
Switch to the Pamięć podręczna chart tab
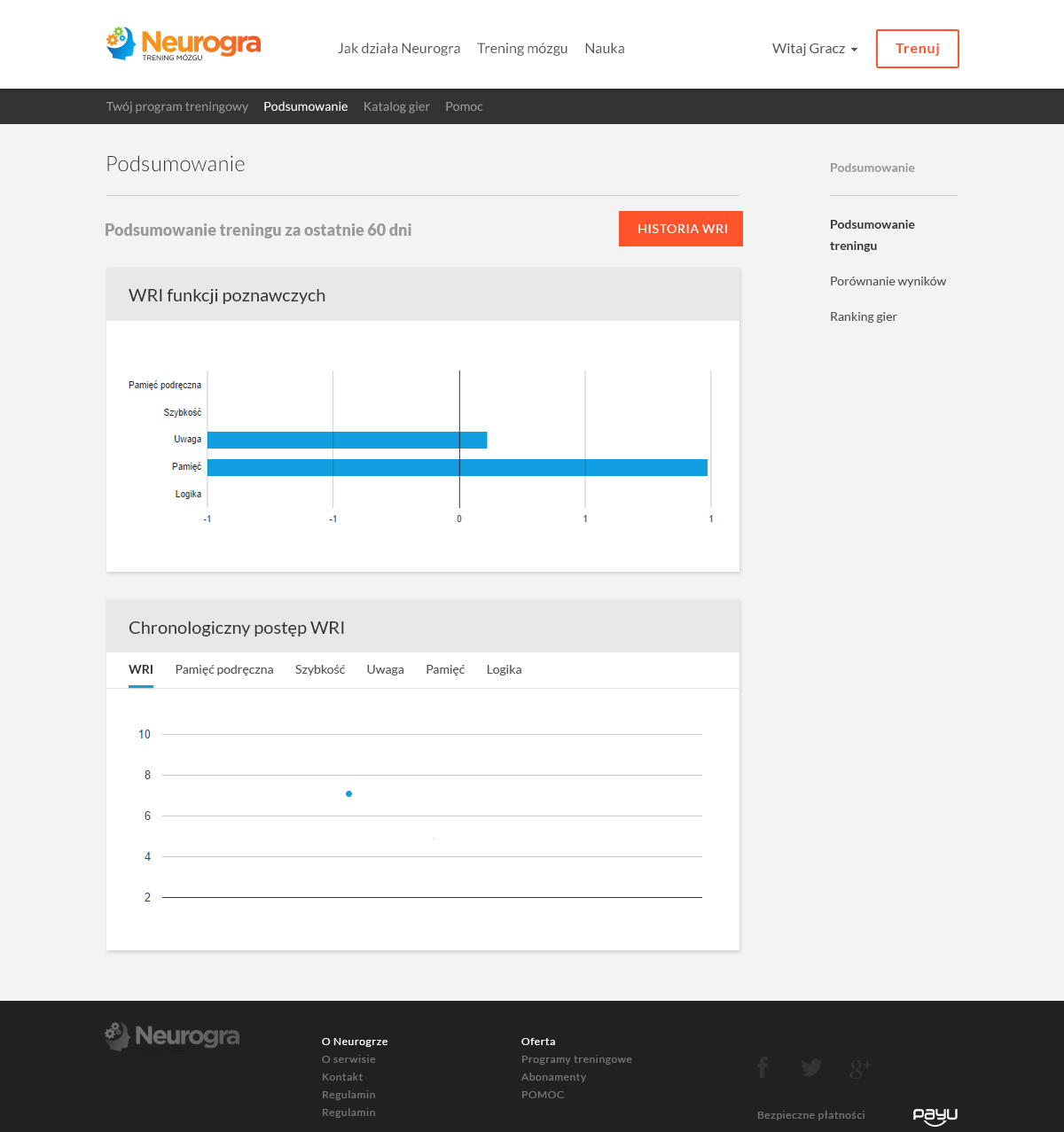(x=224, y=670)
